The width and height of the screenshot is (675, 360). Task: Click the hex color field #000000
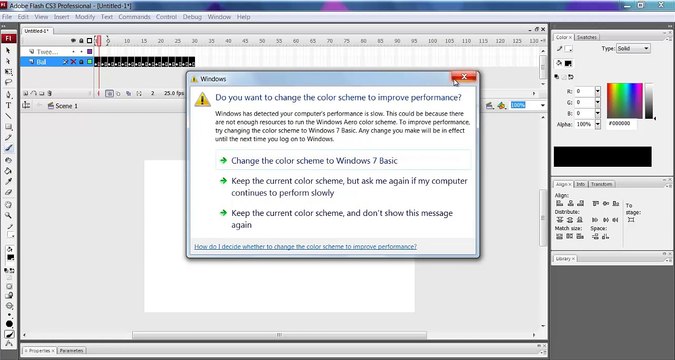coord(622,124)
